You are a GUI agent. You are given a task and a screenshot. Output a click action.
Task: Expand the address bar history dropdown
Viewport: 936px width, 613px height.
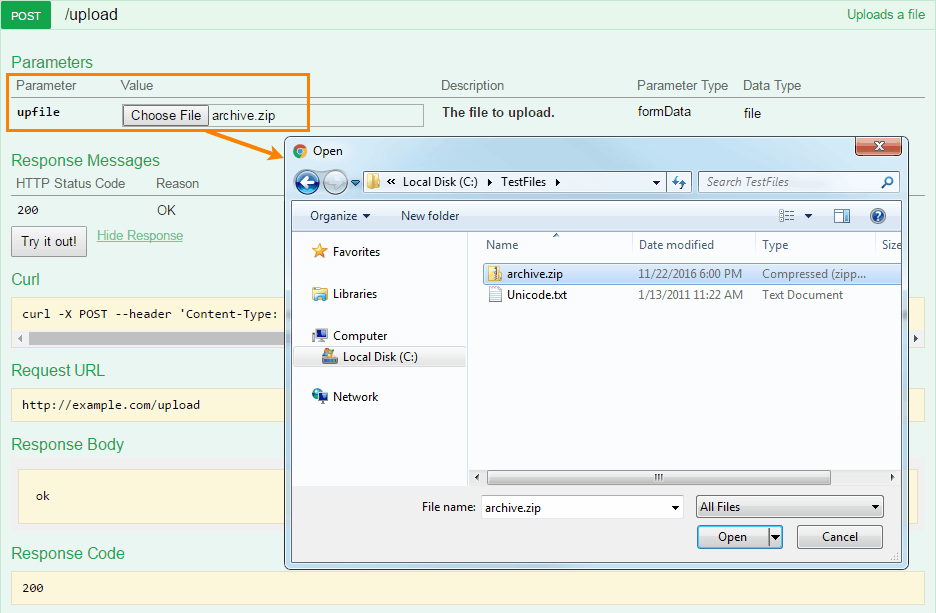(656, 182)
